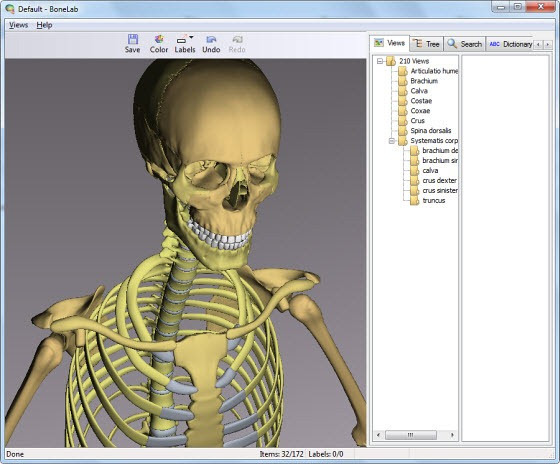Collapse the 210 Views root node
The height and width of the screenshot is (464, 560).
(x=380, y=61)
